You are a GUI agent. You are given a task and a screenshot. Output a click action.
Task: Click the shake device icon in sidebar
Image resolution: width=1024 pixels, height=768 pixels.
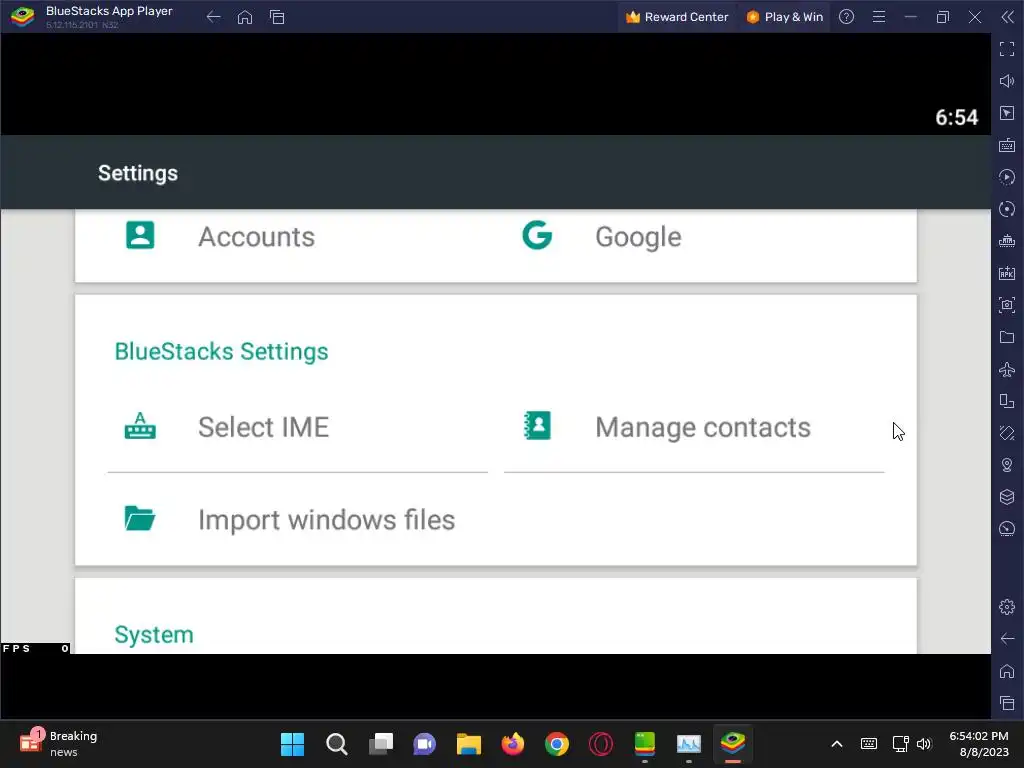click(x=1007, y=433)
